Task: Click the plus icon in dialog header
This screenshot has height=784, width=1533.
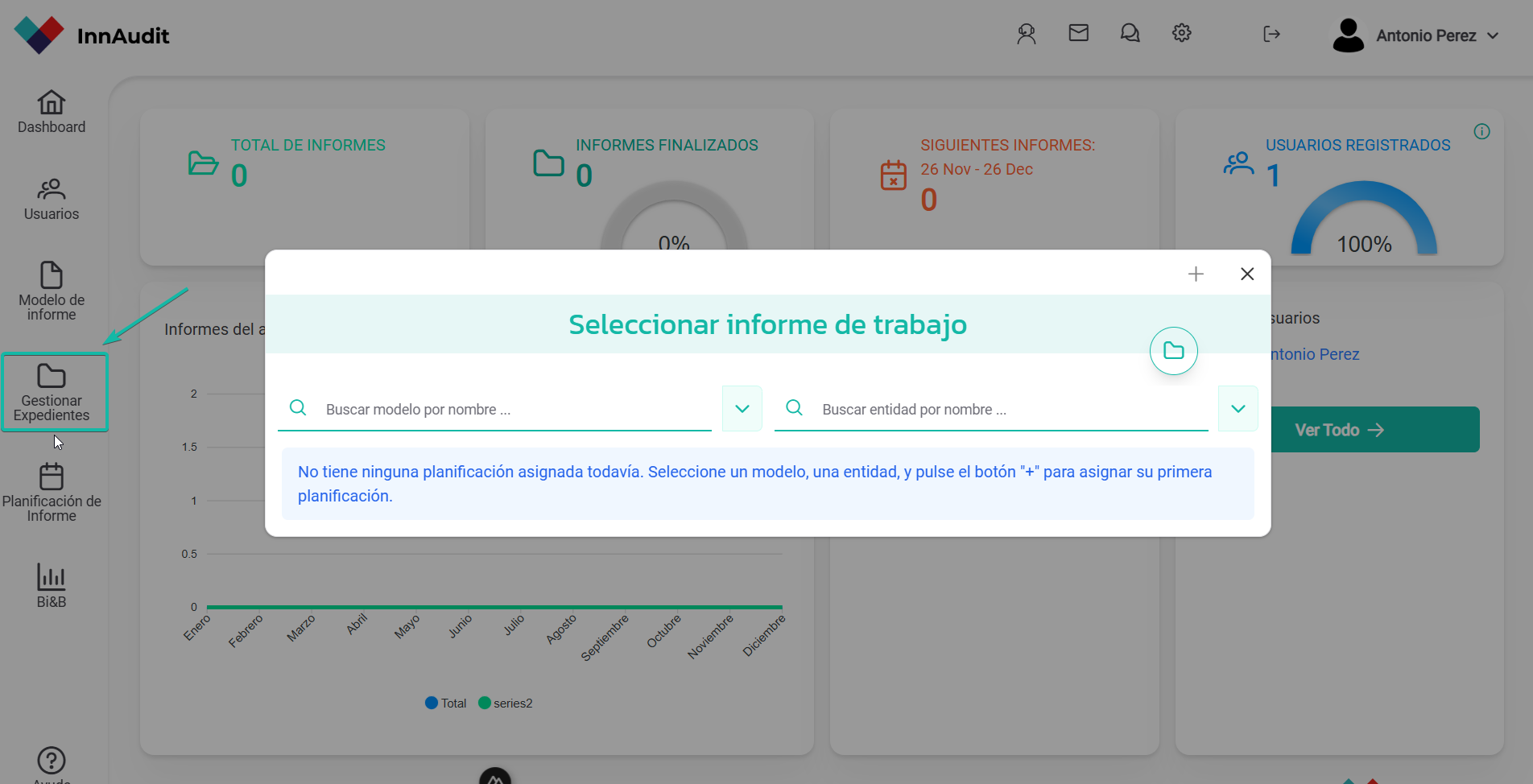Action: click(1196, 274)
